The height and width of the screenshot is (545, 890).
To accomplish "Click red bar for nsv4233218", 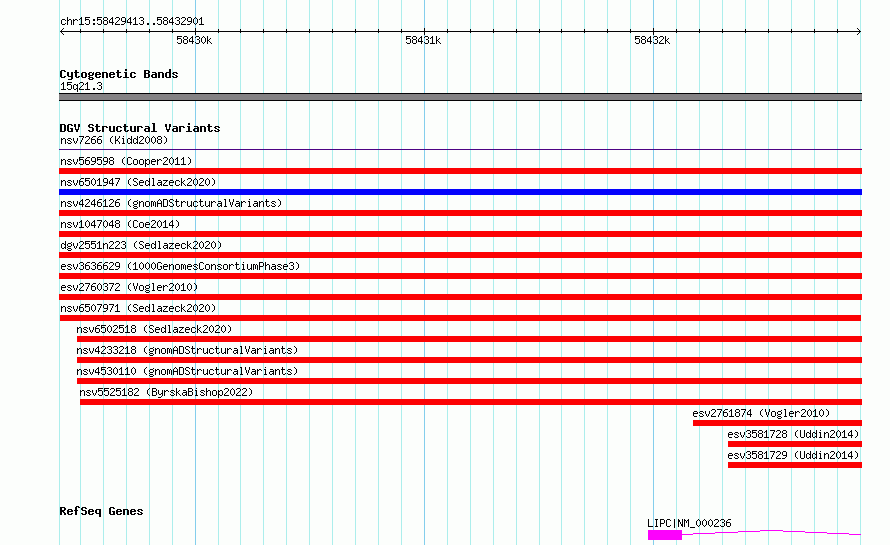I will click(x=469, y=360).
